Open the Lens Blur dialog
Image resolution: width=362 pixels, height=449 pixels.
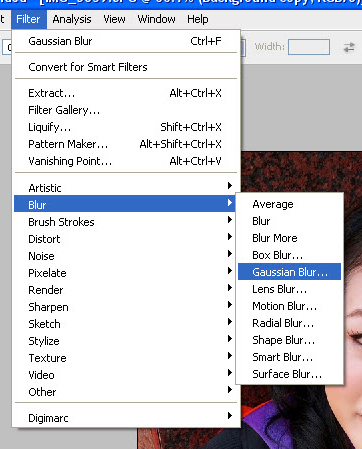(289, 289)
